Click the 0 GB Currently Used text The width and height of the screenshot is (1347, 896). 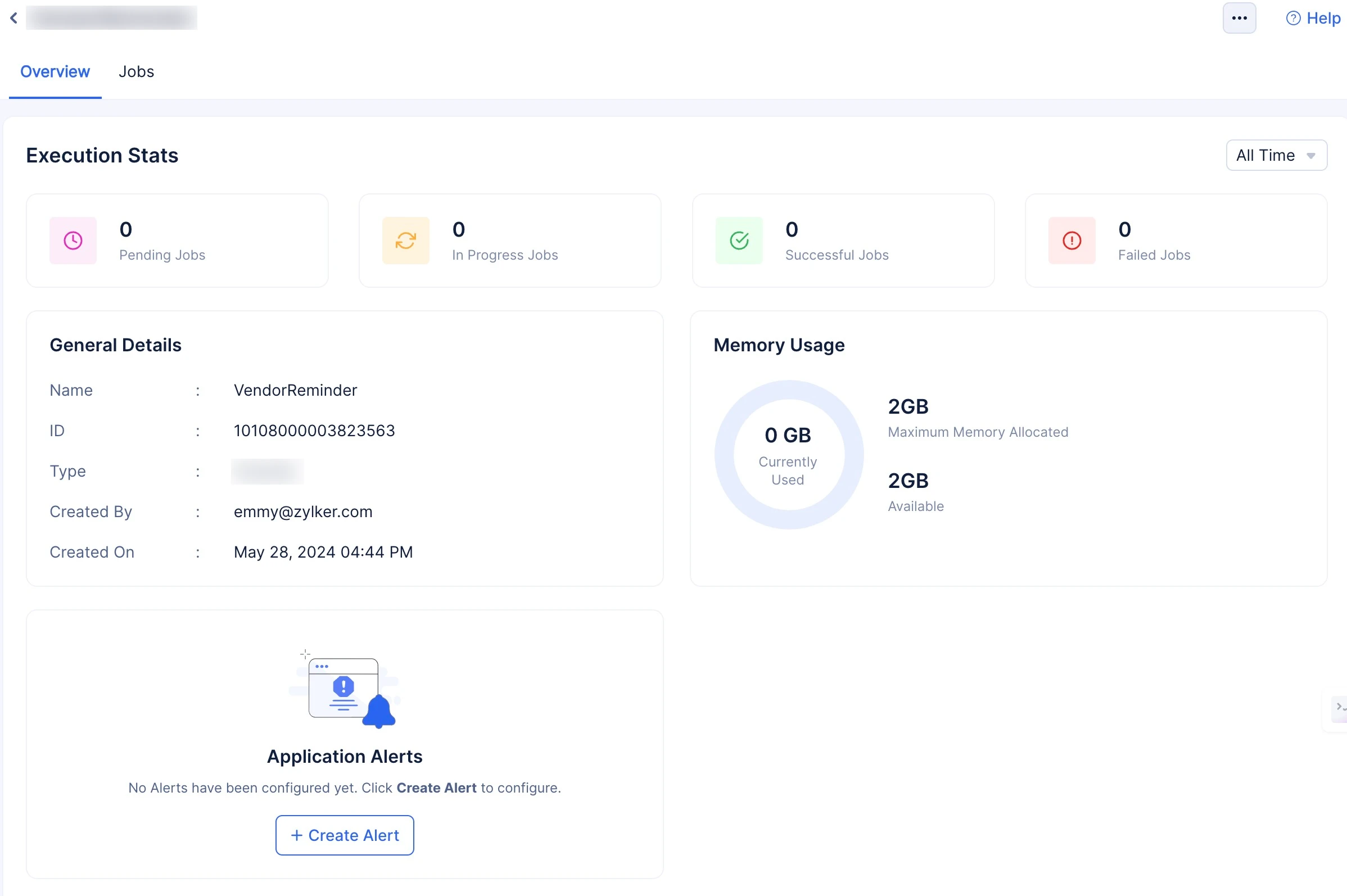[788, 455]
